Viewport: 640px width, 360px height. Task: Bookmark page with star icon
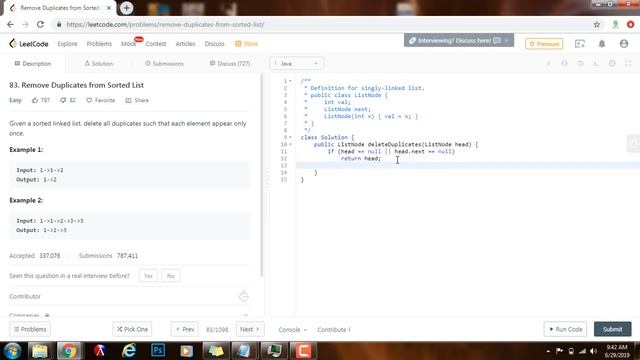point(597,24)
